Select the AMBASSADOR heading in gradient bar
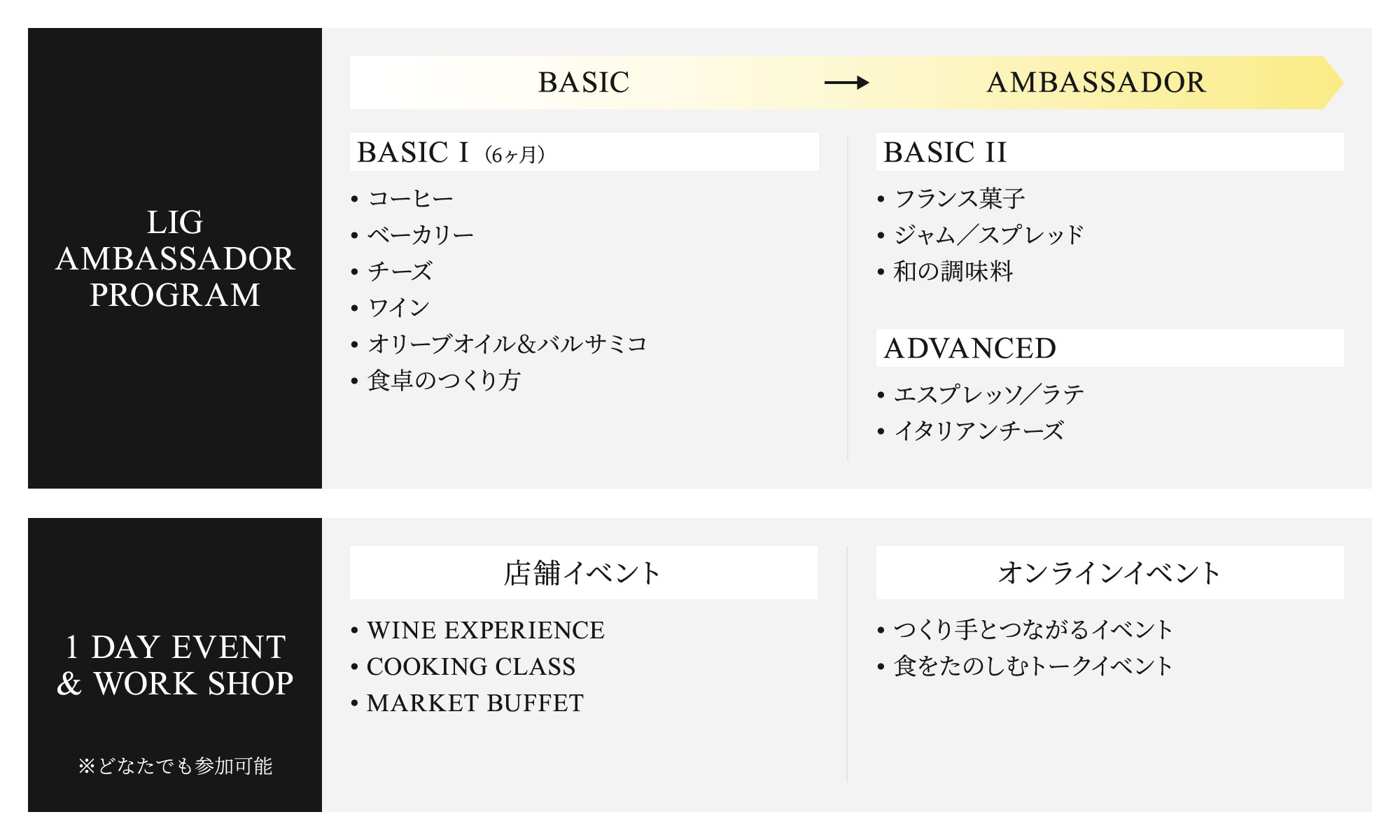Image resolution: width=1400 pixels, height=840 pixels. [1096, 83]
